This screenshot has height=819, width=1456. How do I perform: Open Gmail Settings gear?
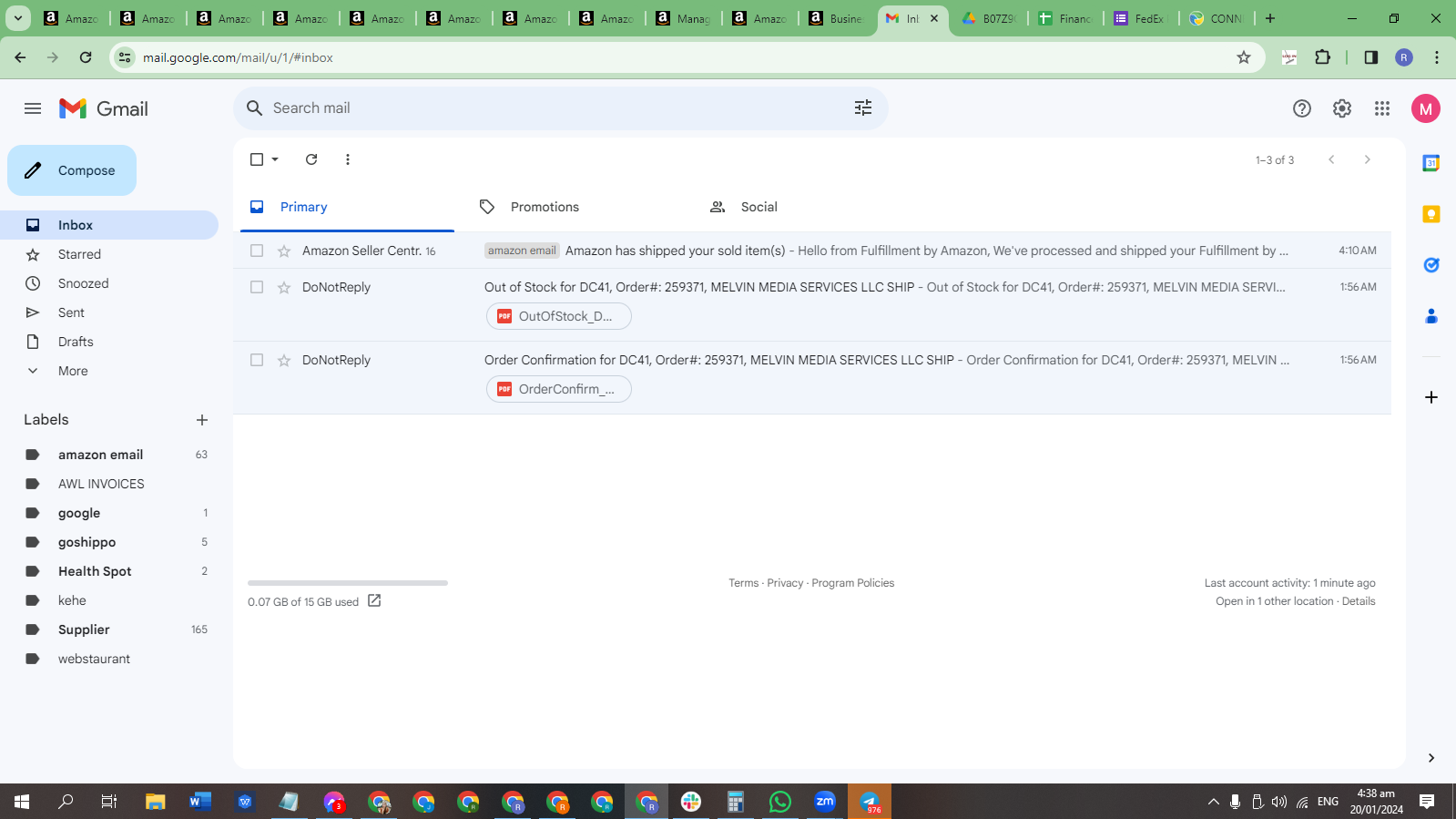[x=1342, y=108]
